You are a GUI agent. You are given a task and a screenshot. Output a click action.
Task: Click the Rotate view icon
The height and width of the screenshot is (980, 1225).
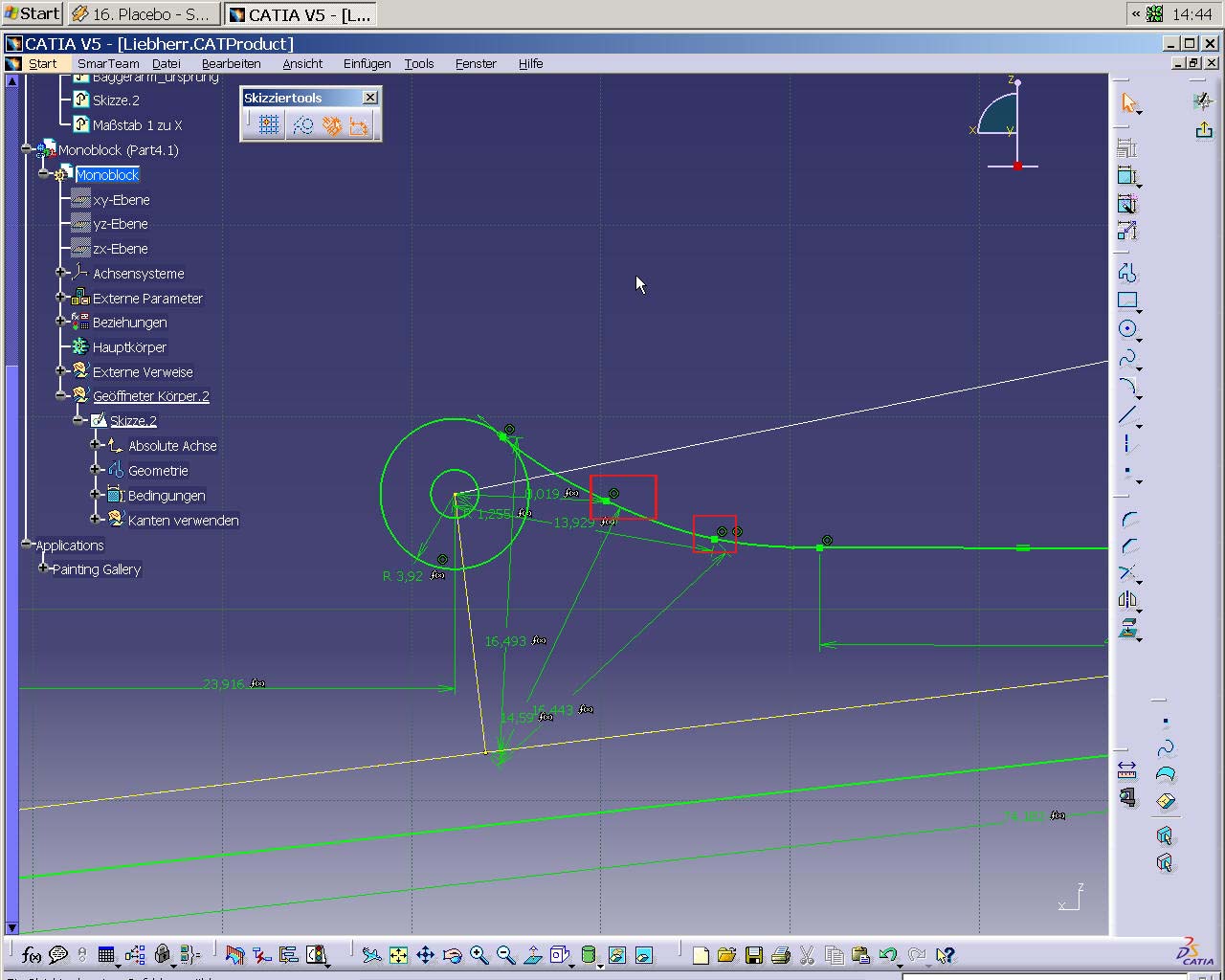452,954
